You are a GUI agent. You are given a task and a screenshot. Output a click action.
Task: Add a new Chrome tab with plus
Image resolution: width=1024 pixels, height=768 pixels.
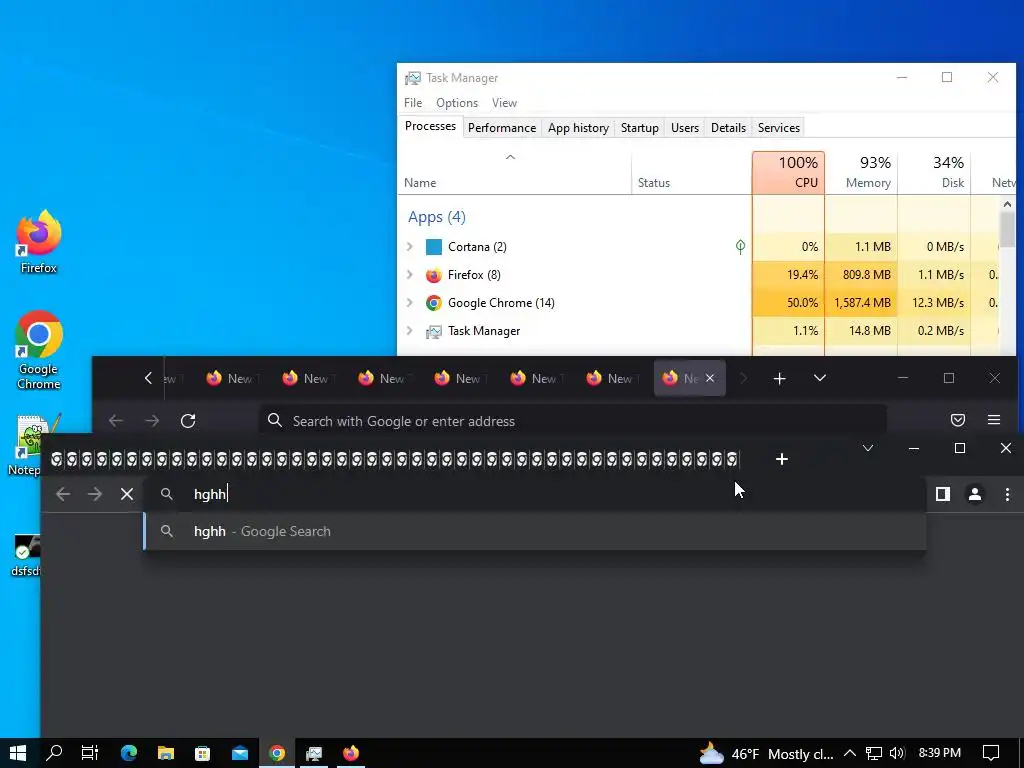[782, 459]
